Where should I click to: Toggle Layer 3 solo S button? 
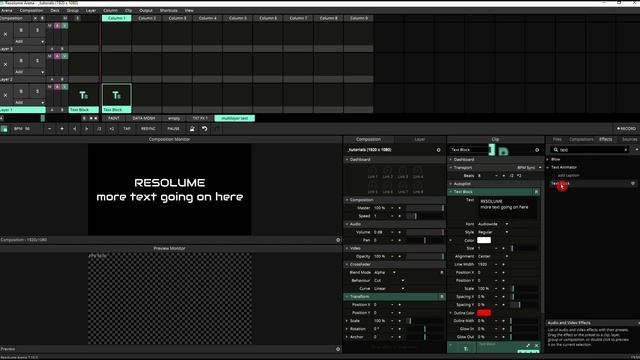pyautogui.click(x=37, y=30)
